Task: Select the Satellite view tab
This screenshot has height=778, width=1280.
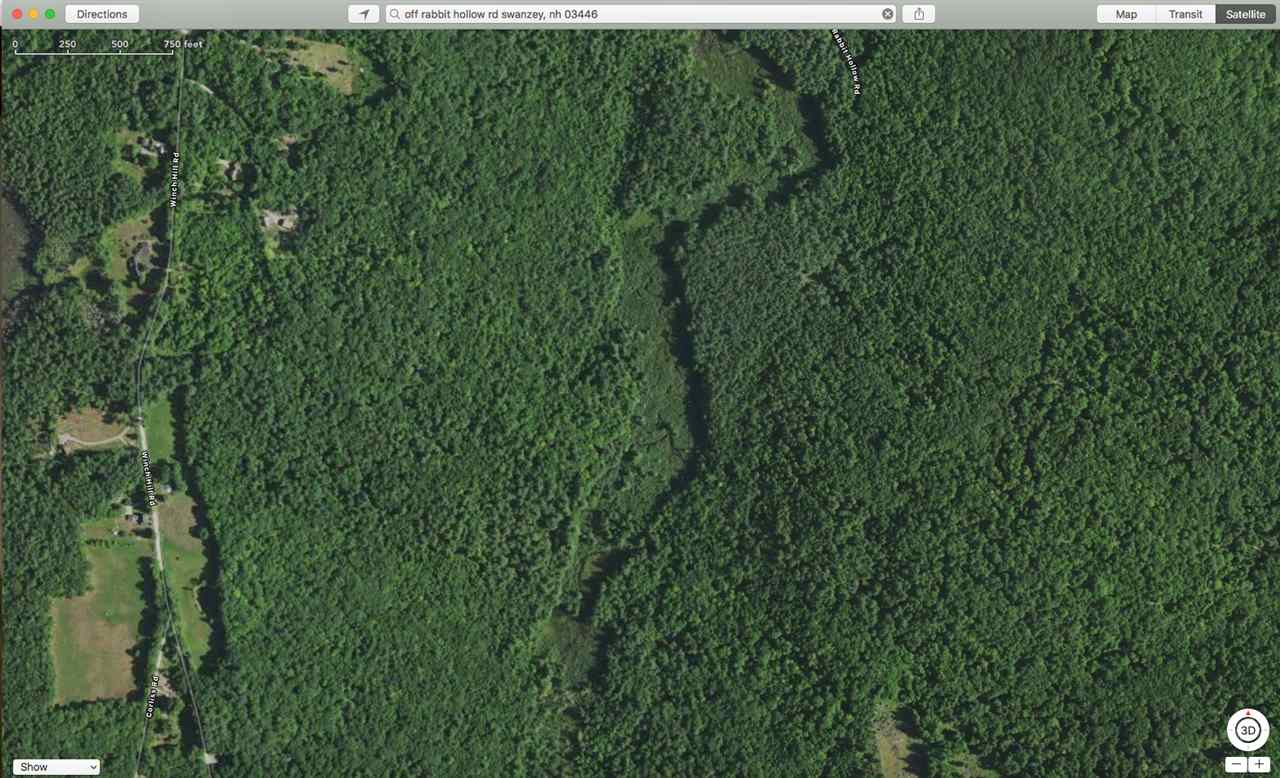Action: (1245, 14)
